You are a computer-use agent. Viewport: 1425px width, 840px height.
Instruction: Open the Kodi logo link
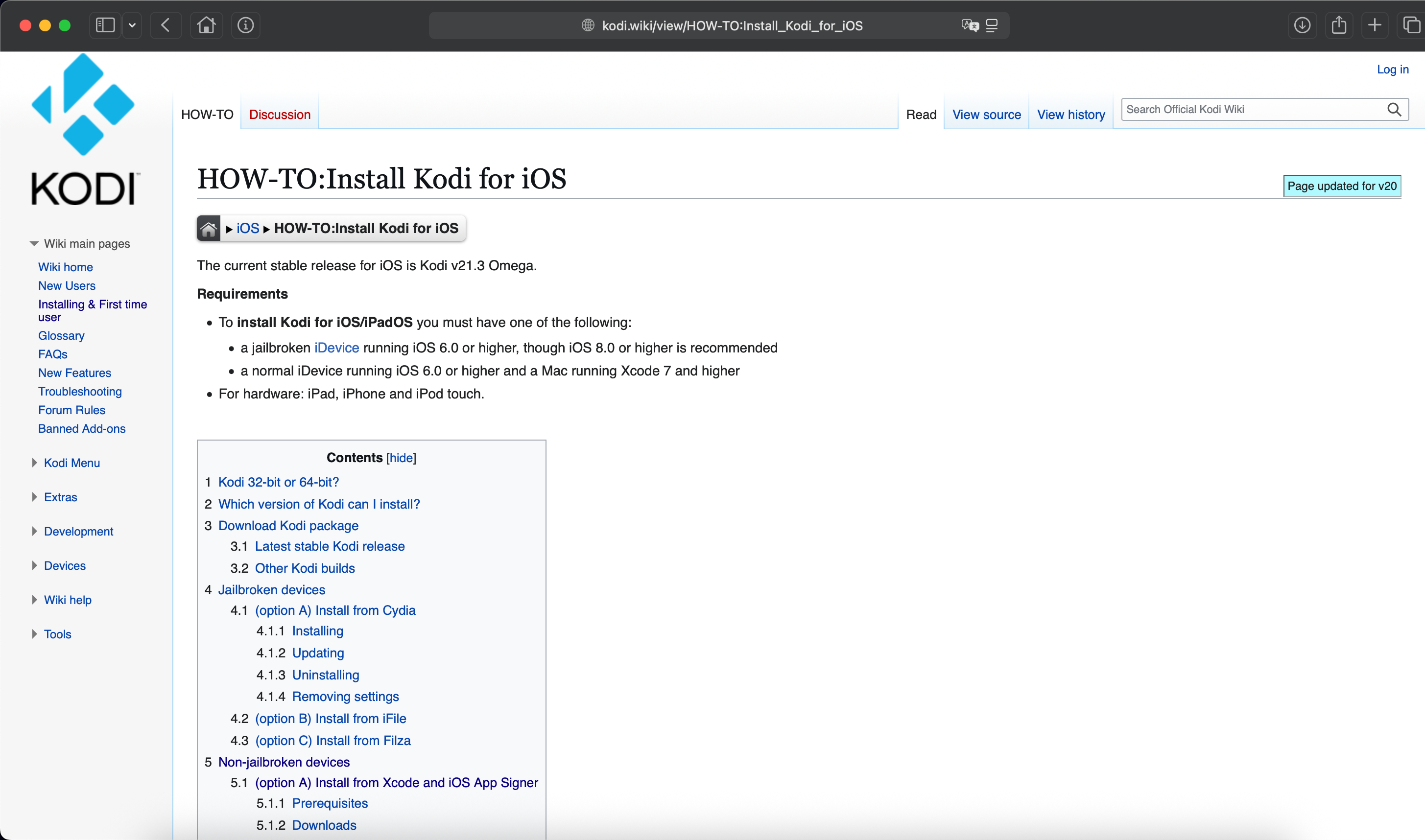point(84,130)
